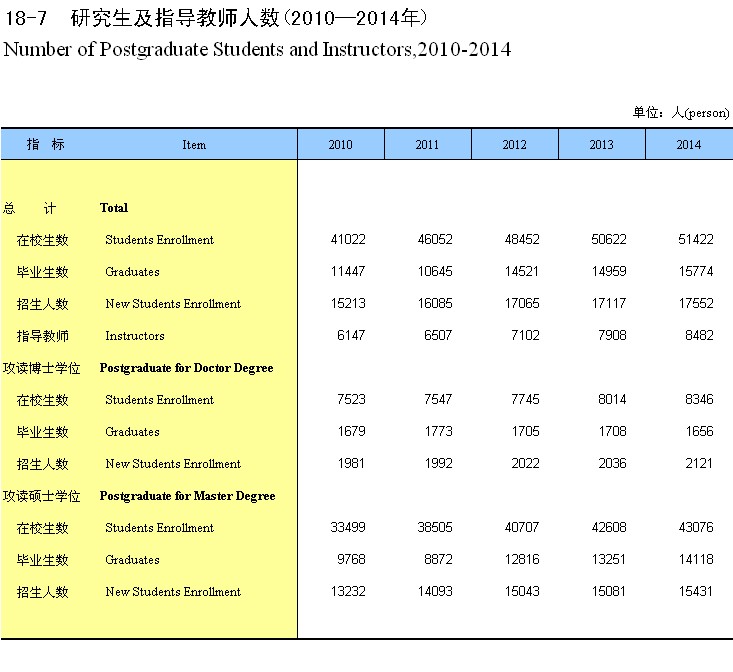Click the 2012 column header

coord(514,145)
